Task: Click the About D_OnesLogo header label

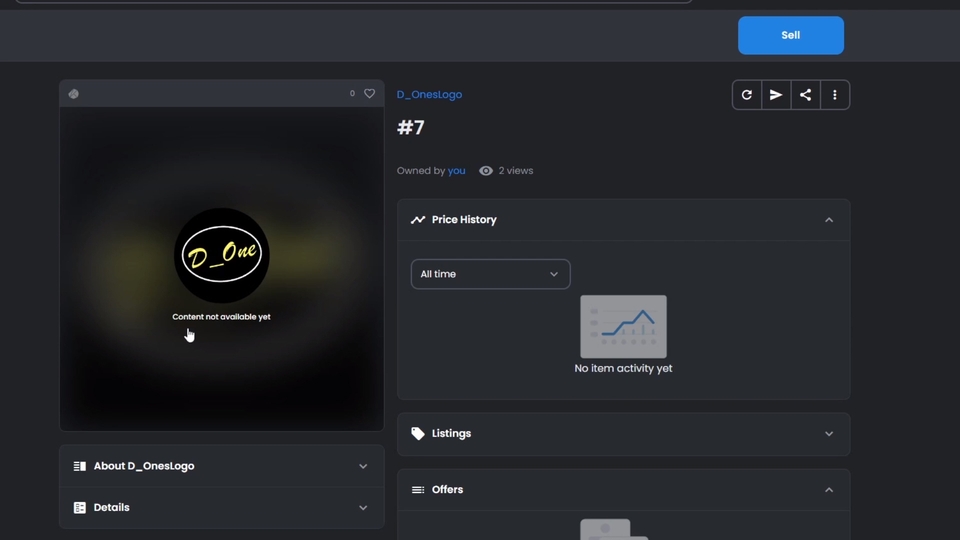Action: coord(144,466)
